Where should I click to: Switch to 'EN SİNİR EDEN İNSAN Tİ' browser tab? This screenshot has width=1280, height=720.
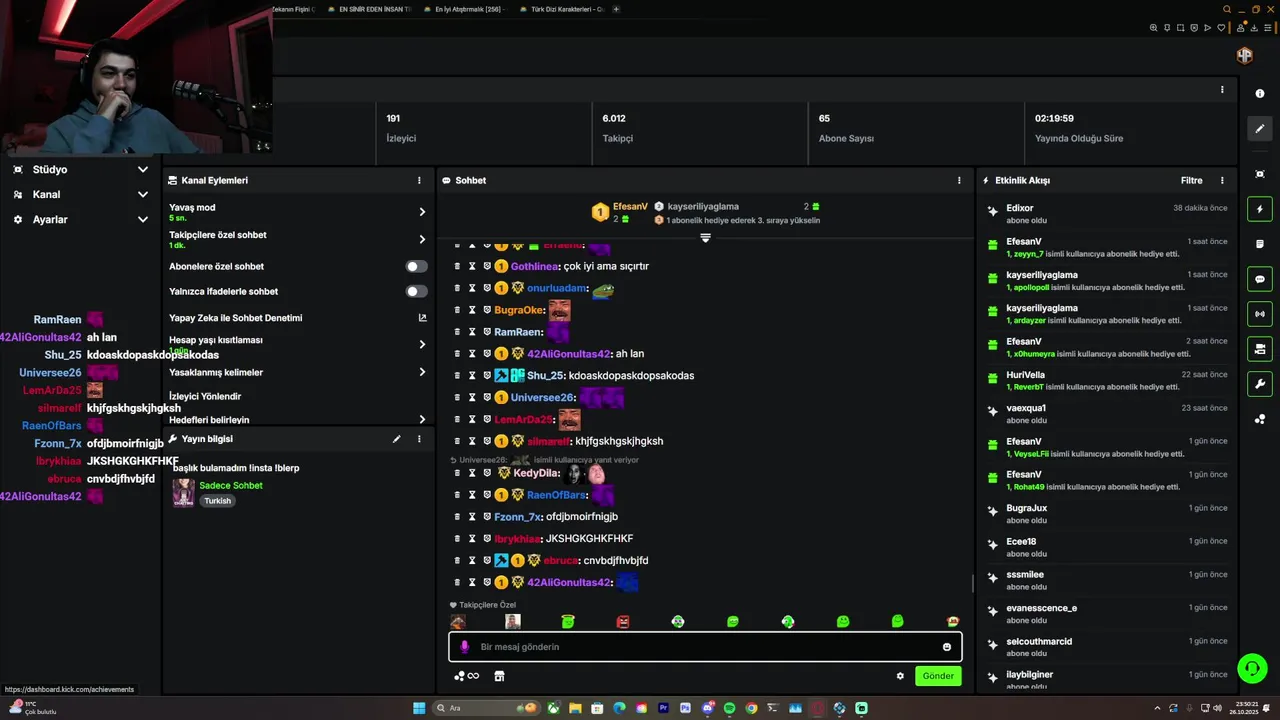click(x=368, y=9)
